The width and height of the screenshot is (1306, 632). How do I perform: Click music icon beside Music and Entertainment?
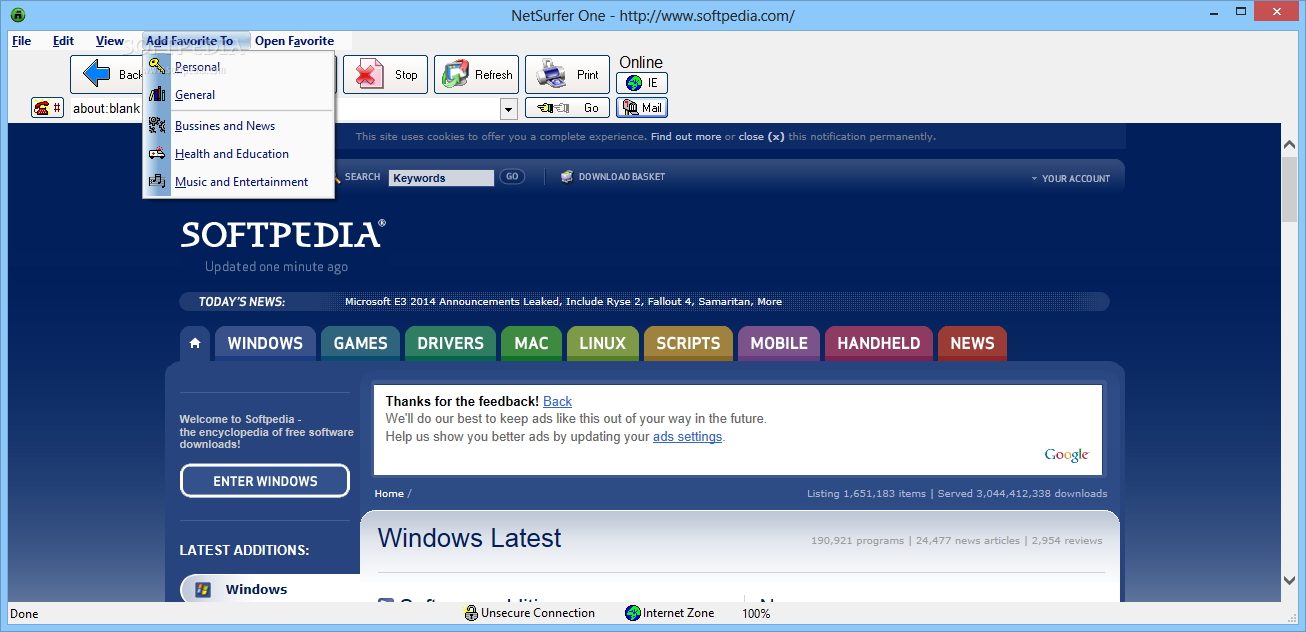click(x=157, y=182)
